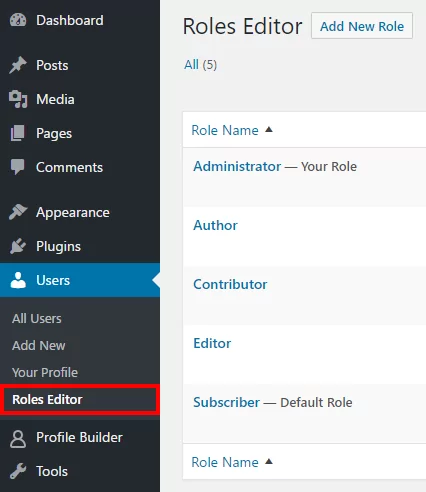Click the Comments speech bubble icon
Viewport: 426px width, 492px height.
pos(17,167)
